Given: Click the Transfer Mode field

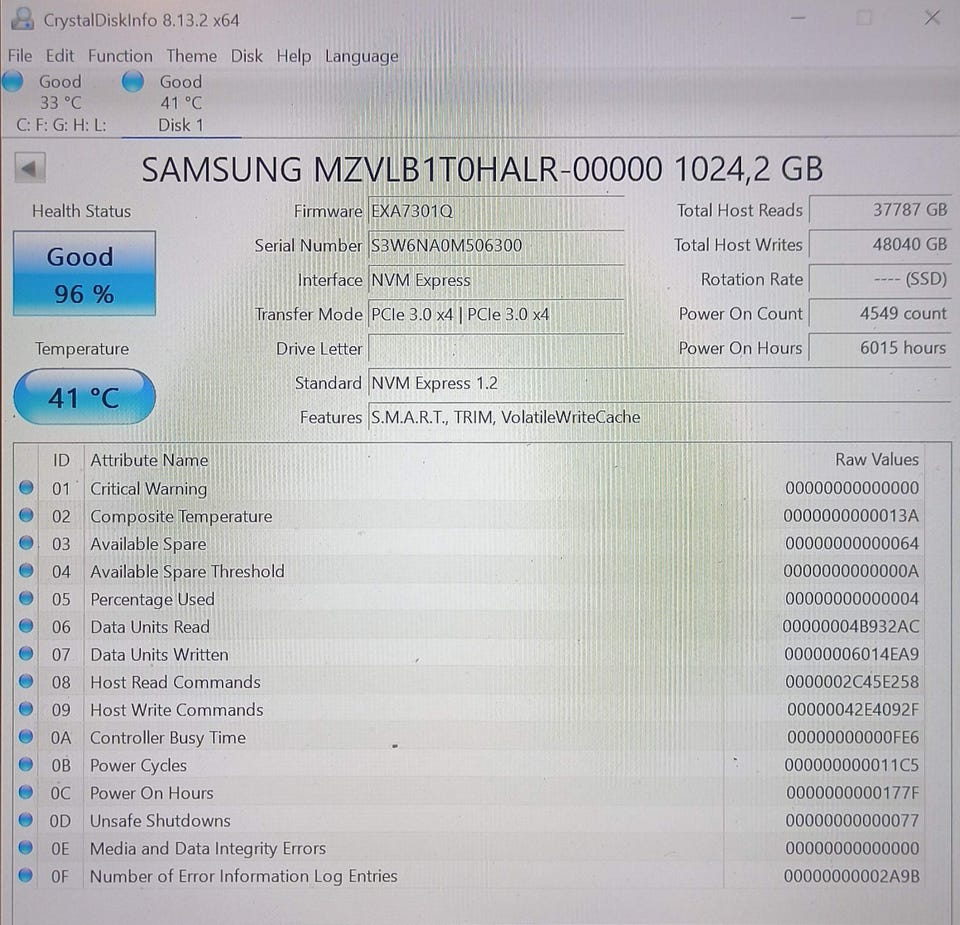Looking at the screenshot, I should point(496,314).
